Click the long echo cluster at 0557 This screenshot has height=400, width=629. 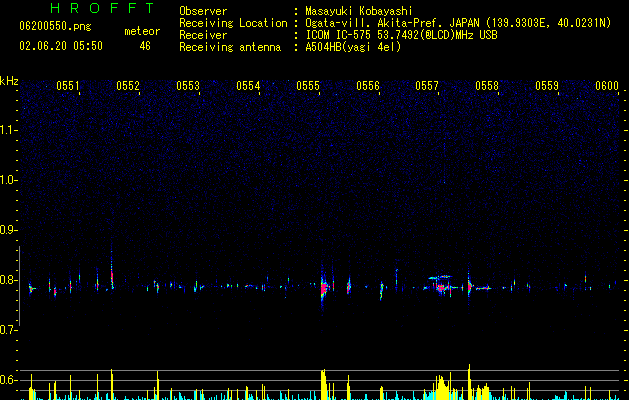(x=441, y=286)
